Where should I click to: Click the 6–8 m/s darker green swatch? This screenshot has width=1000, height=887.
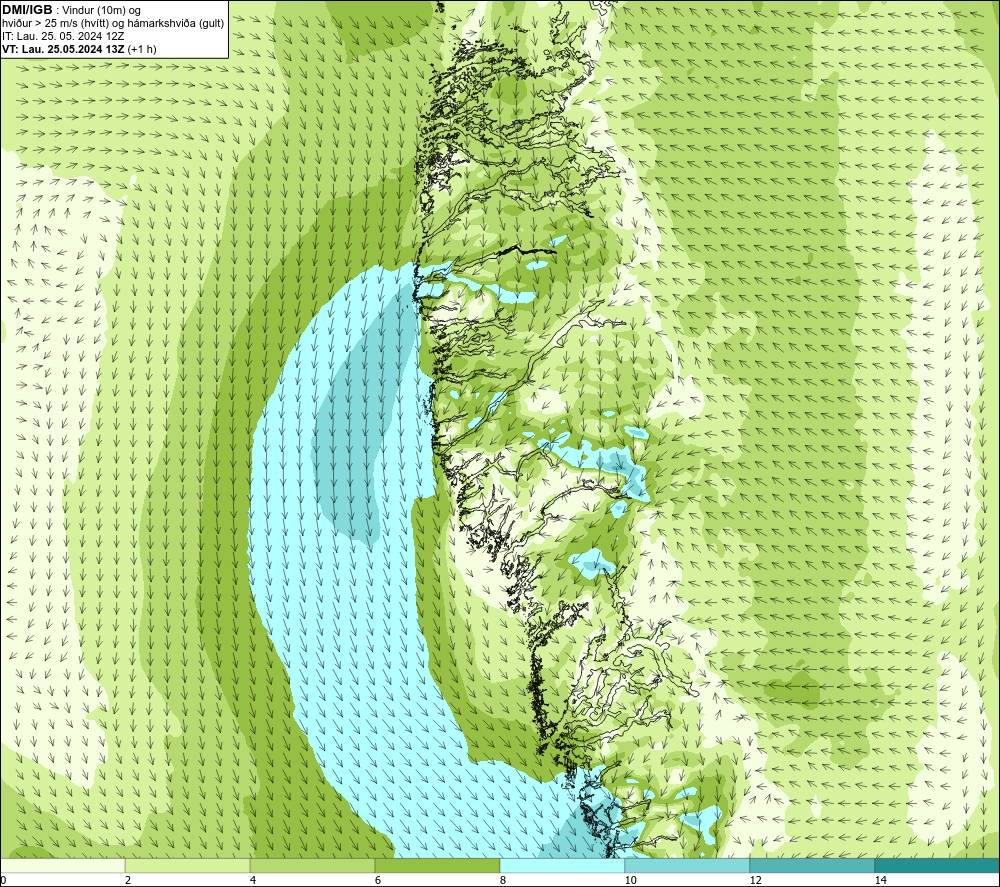(438, 866)
